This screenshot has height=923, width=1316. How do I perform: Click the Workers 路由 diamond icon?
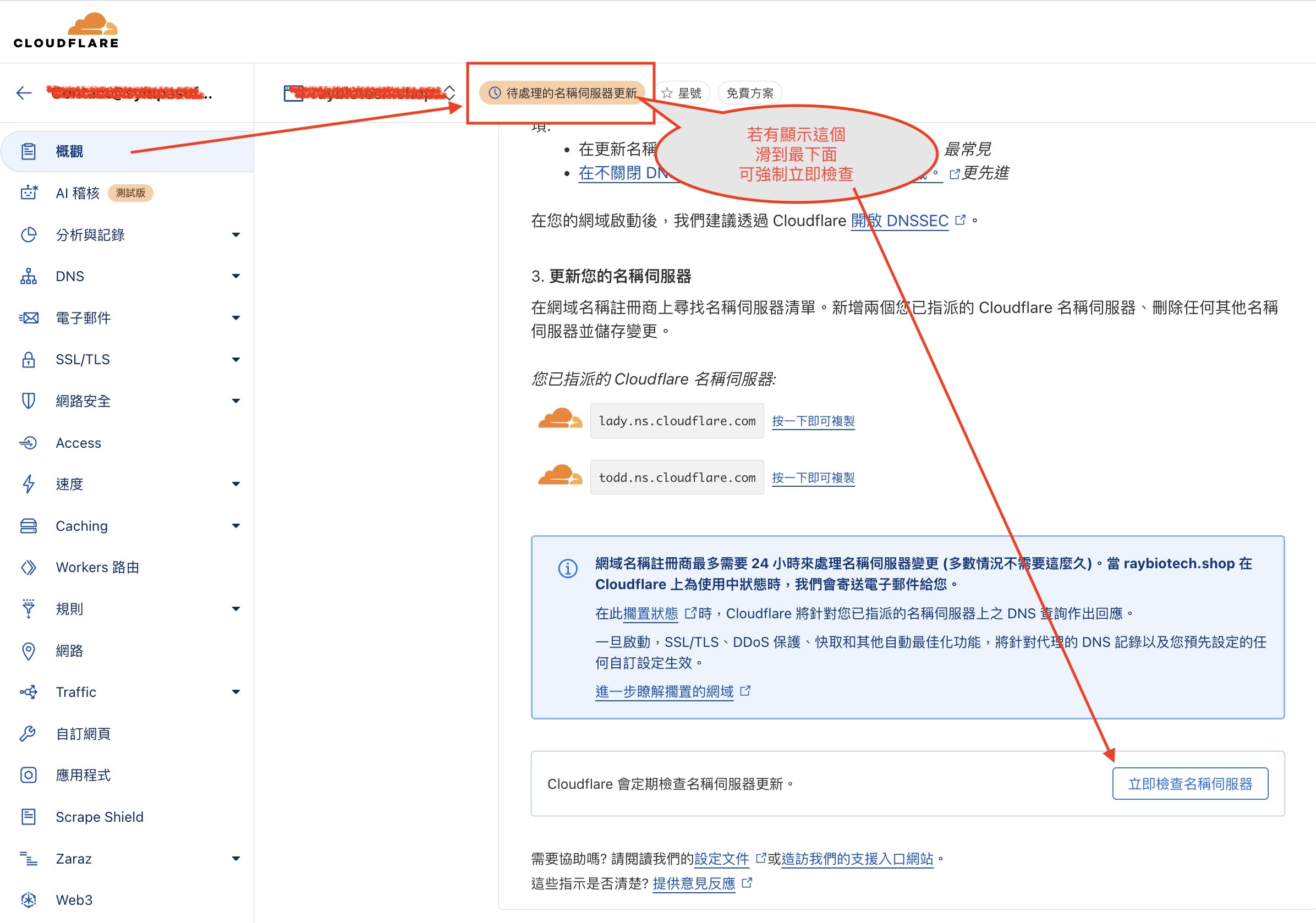[x=29, y=567]
